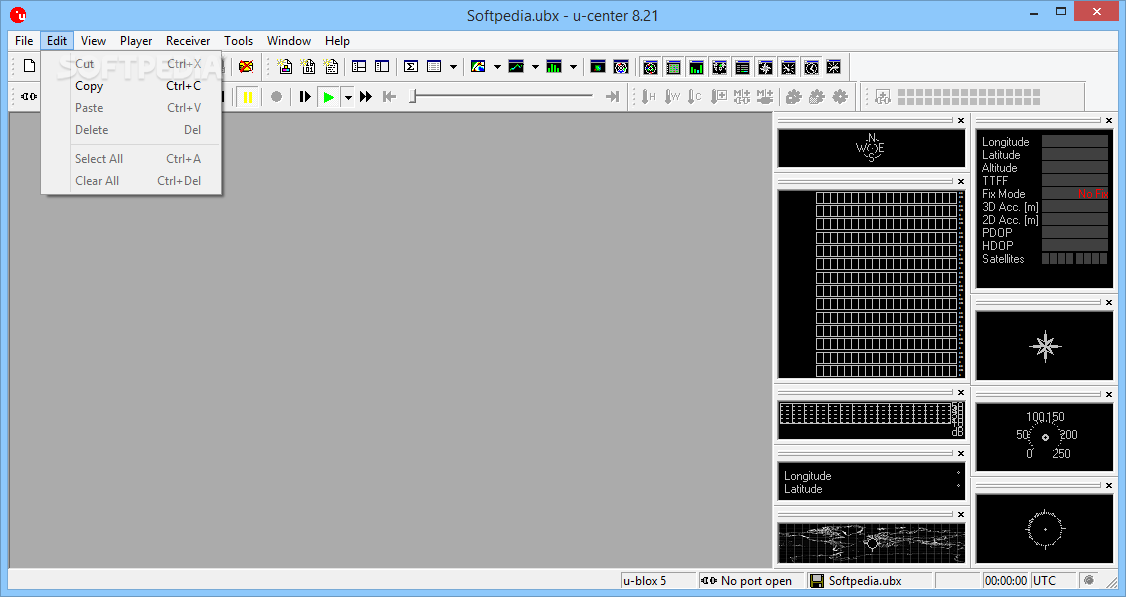The width and height of the screenshot is (1126, 597).
Task: Click the third starred text-file toolbar icon
Action: pos(331,67)
